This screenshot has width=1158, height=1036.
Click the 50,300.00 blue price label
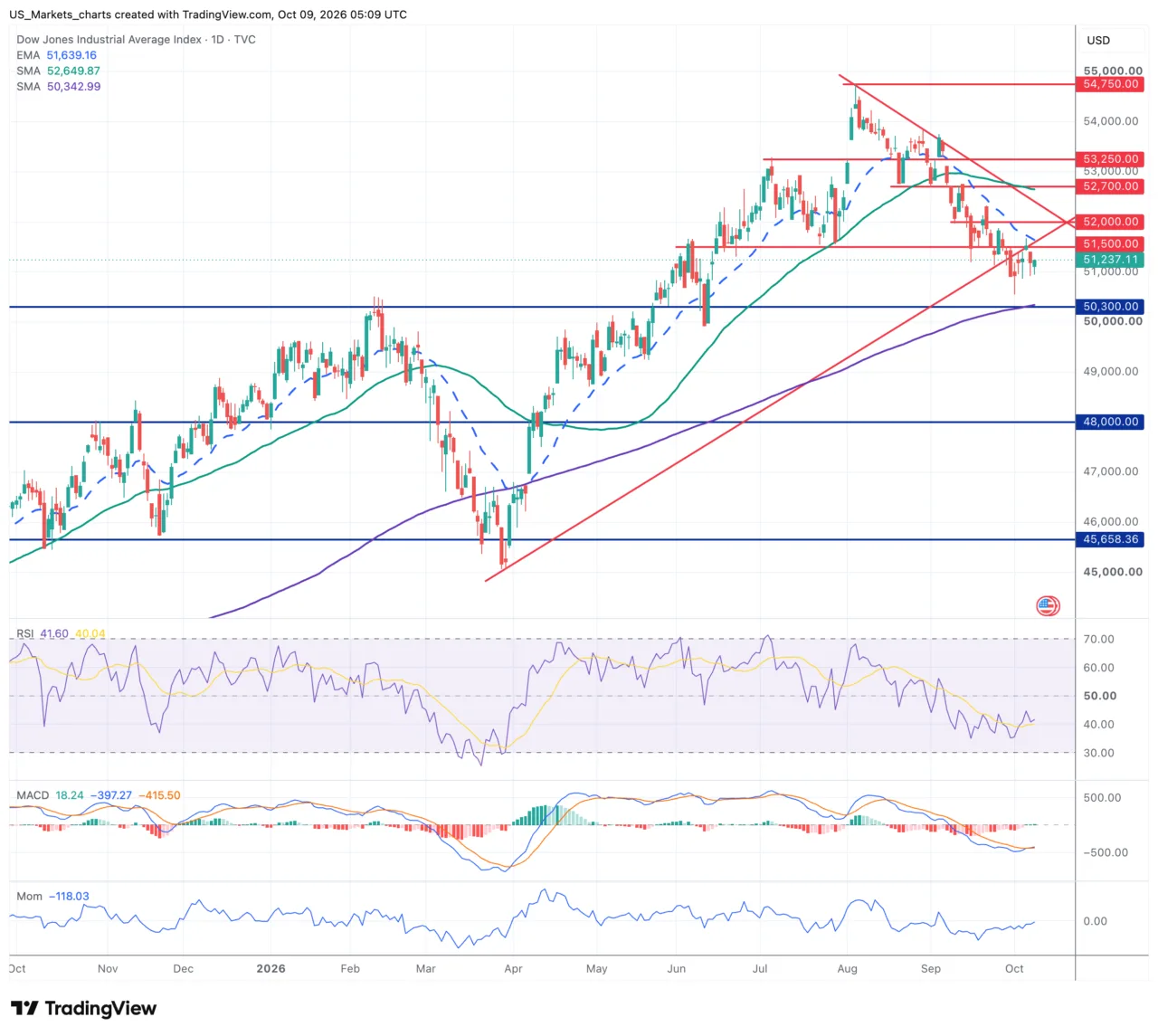(x=1110, y=307)
